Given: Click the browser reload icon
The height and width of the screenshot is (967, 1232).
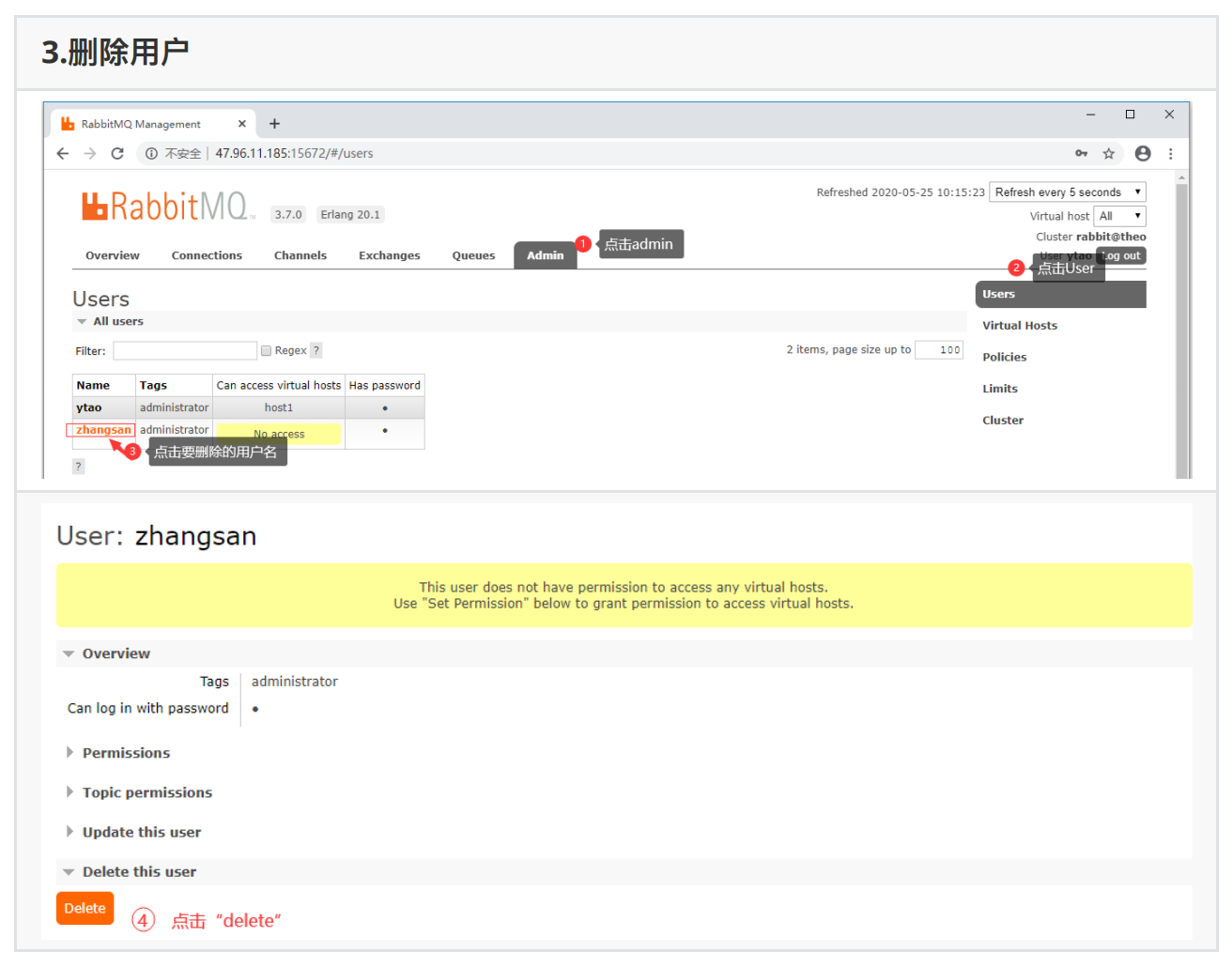Looking at the screenshot, I should coord(117,154).
